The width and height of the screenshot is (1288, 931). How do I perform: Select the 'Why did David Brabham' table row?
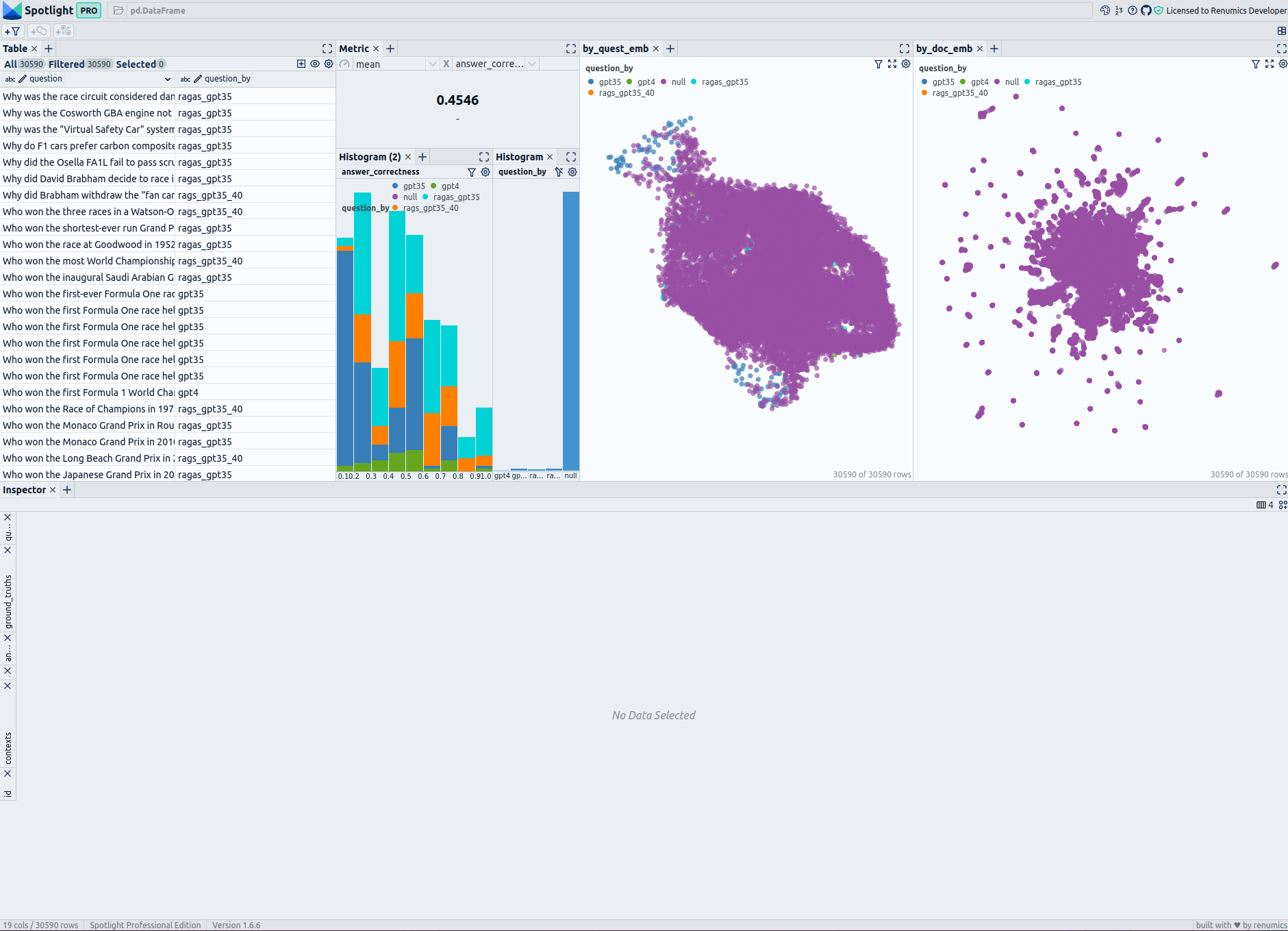click(88, 179)
